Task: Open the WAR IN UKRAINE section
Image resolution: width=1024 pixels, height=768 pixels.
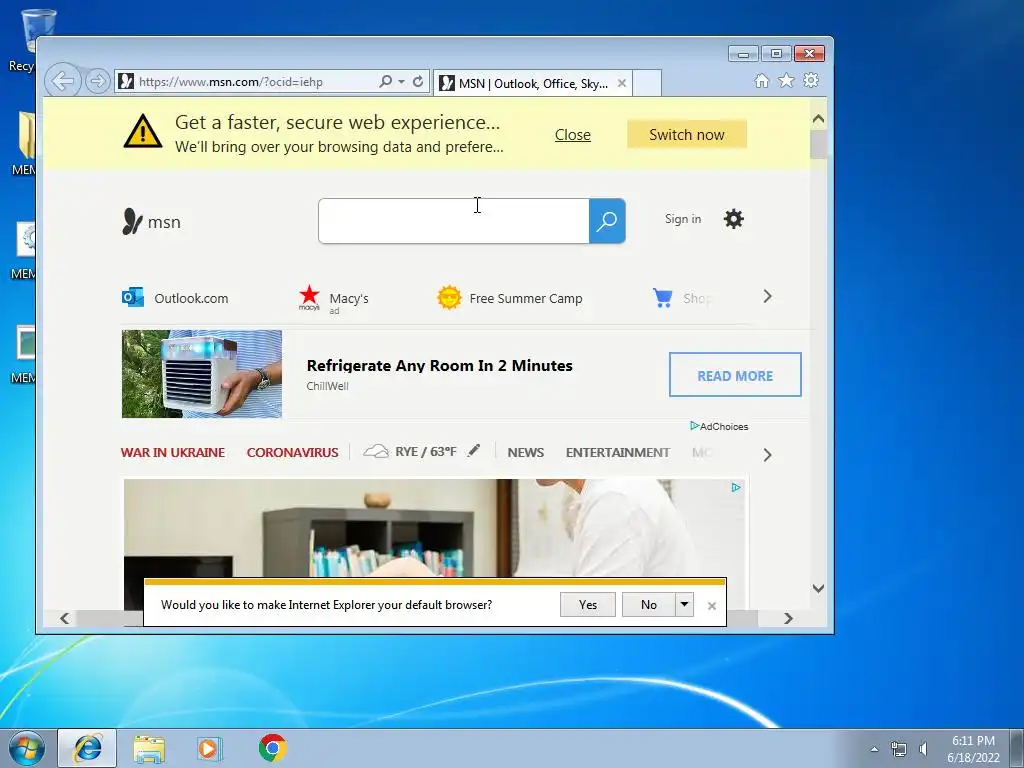Action: (173, 453)
